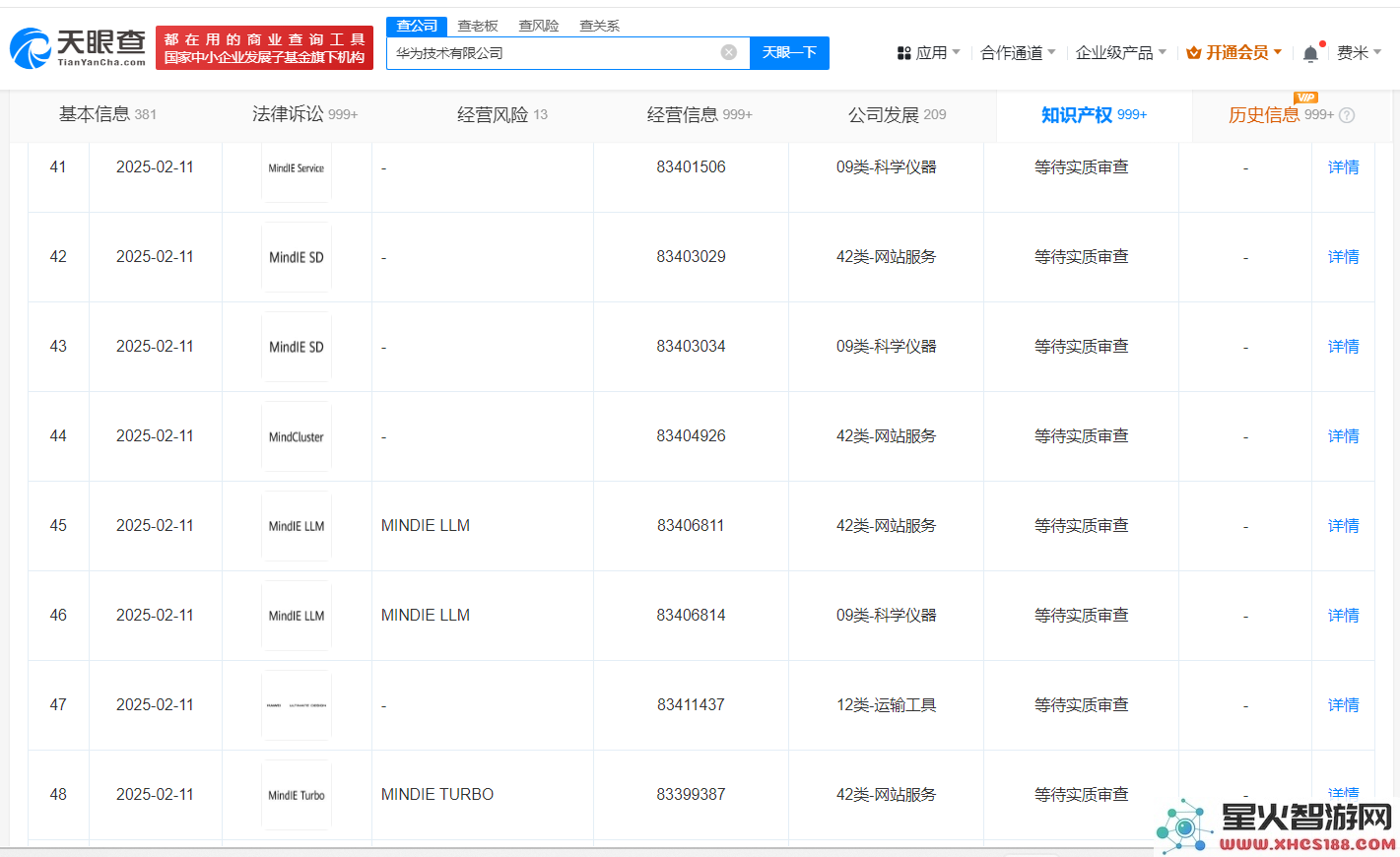Open the TianYanCha logo homepage
The width and height of the screenshot is (1400, 857).
coord(78,47)
